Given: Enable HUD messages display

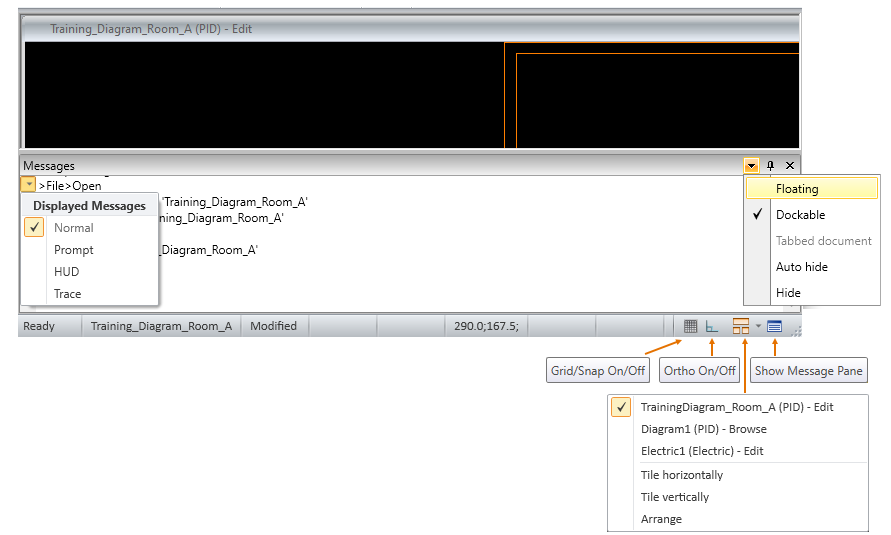Looking at the screenshot, I should 66,272.
